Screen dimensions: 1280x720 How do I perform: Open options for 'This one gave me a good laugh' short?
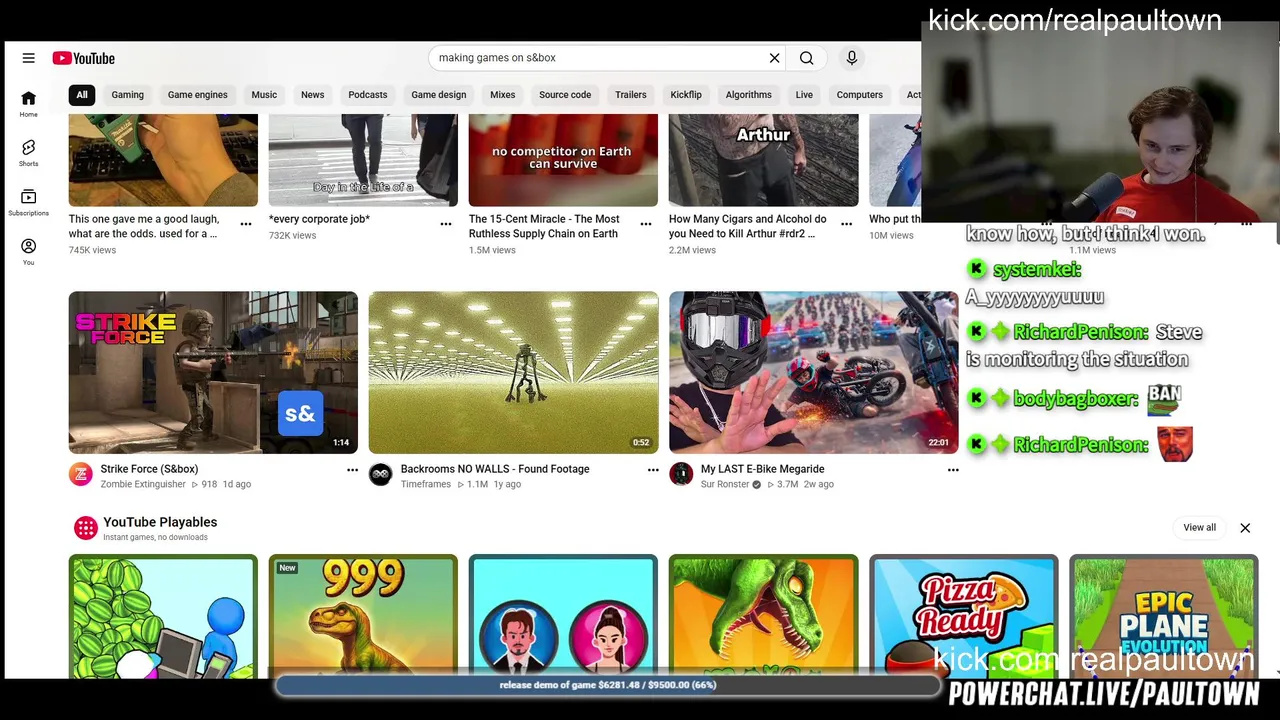[246, 224]
